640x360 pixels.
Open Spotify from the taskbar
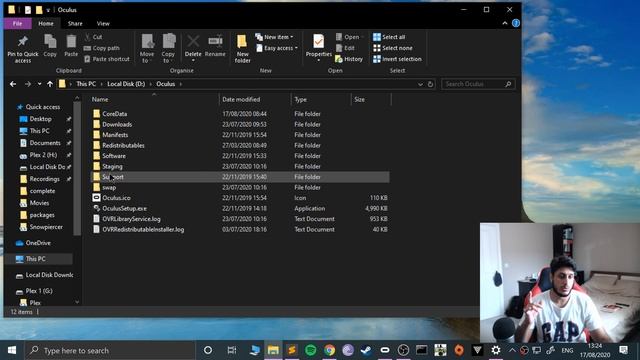tap(311, 350)
